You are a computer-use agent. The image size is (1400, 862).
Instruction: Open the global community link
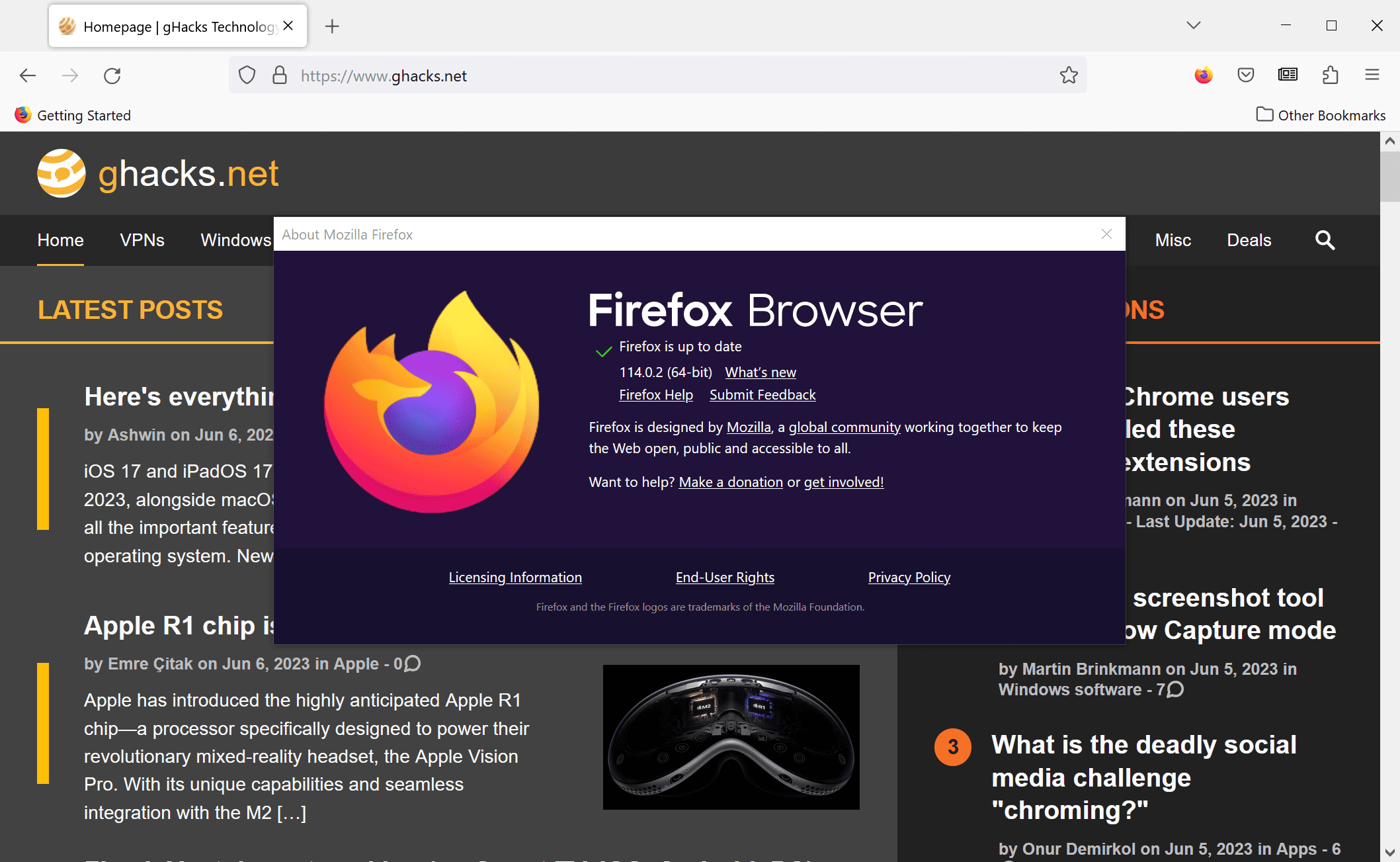(x=844, y=427)
